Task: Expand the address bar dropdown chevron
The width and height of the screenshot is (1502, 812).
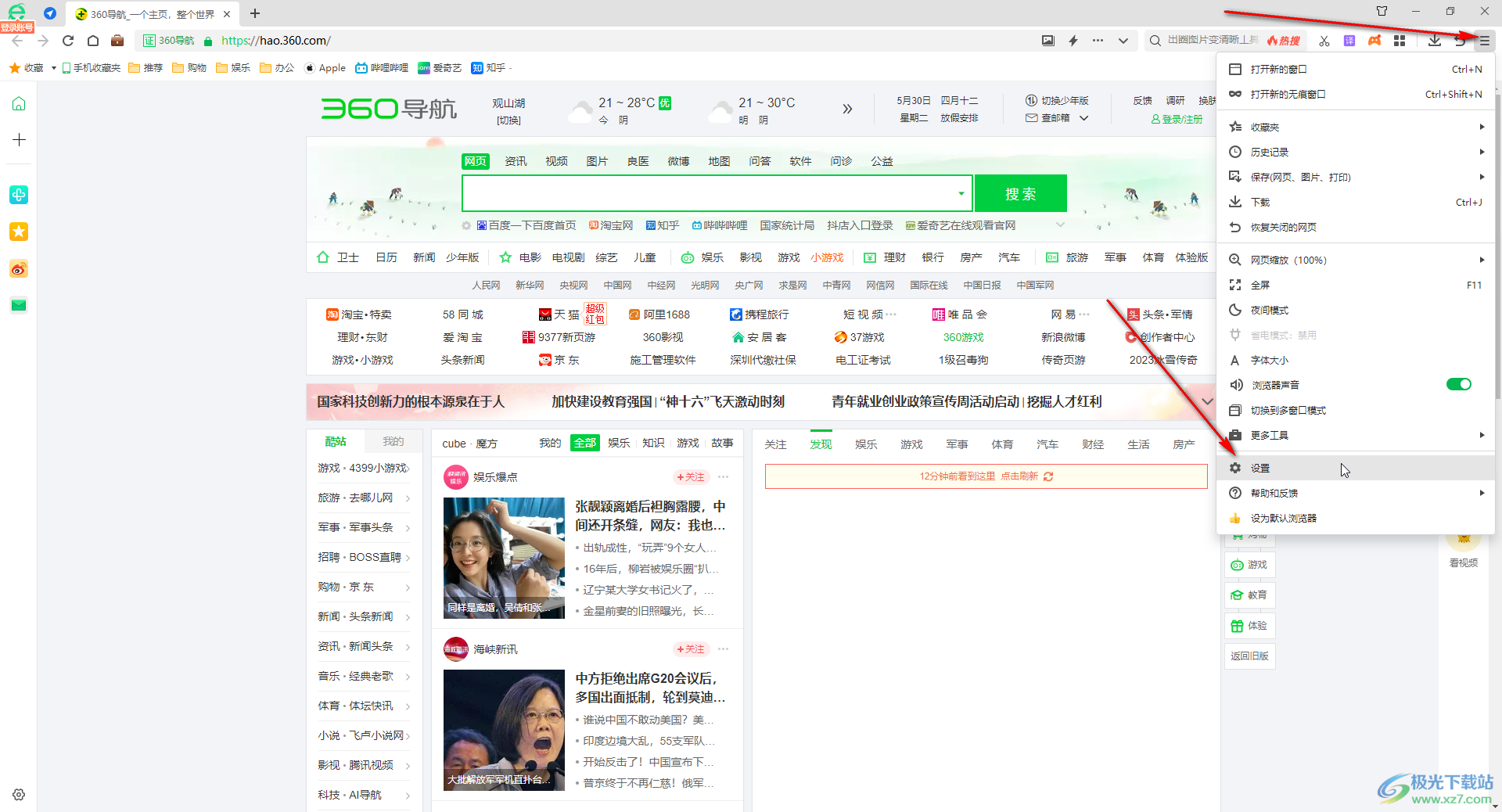Action: (x=1123, y=41)
